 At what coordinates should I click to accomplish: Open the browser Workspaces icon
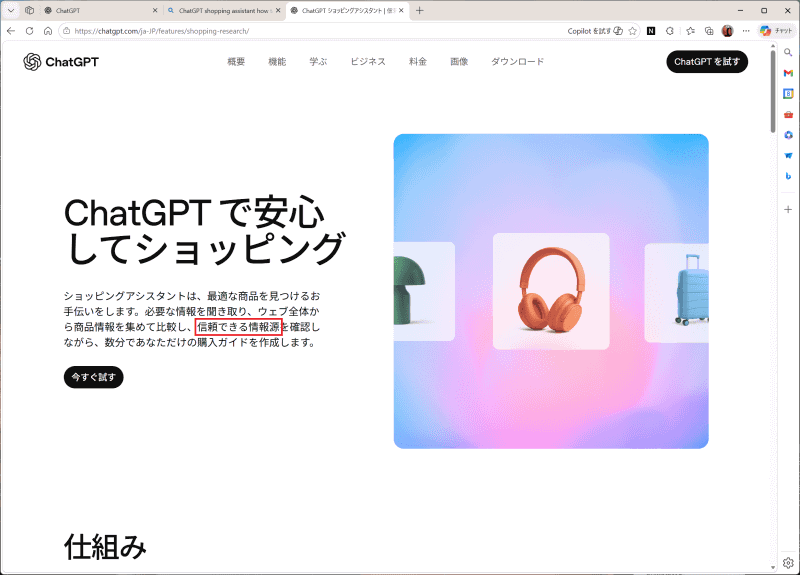click(30, 10)
